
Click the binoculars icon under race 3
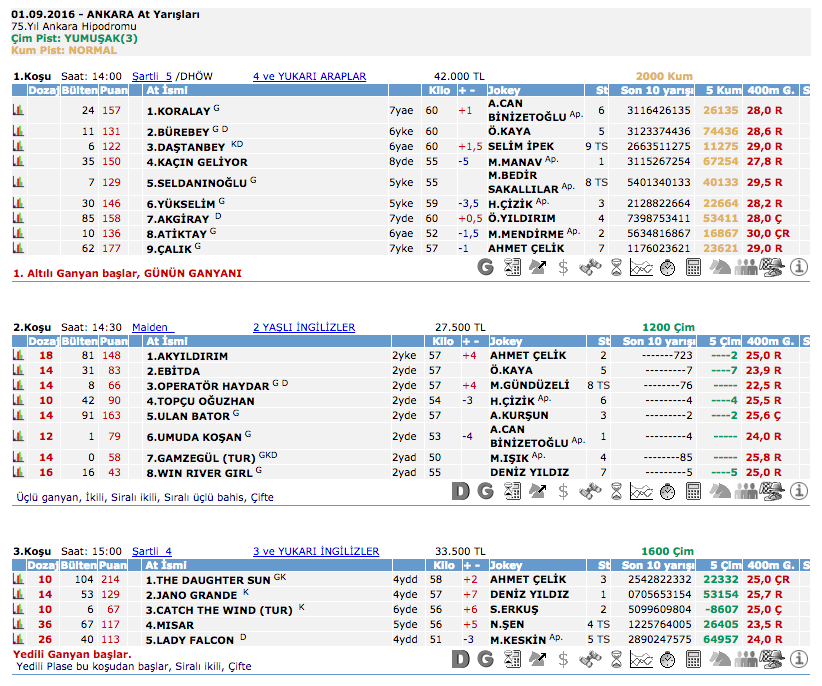[590, 659]
